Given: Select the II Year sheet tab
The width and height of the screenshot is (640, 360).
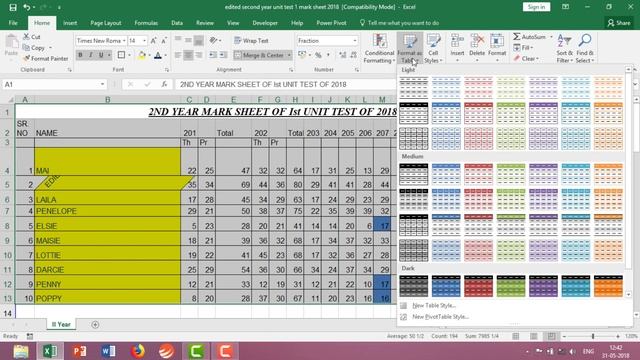Looking at the screenshot, I should 61,324.
